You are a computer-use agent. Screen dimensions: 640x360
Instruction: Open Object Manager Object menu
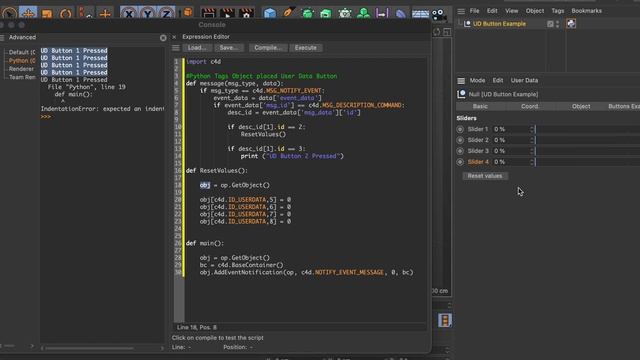pos(535,11)
